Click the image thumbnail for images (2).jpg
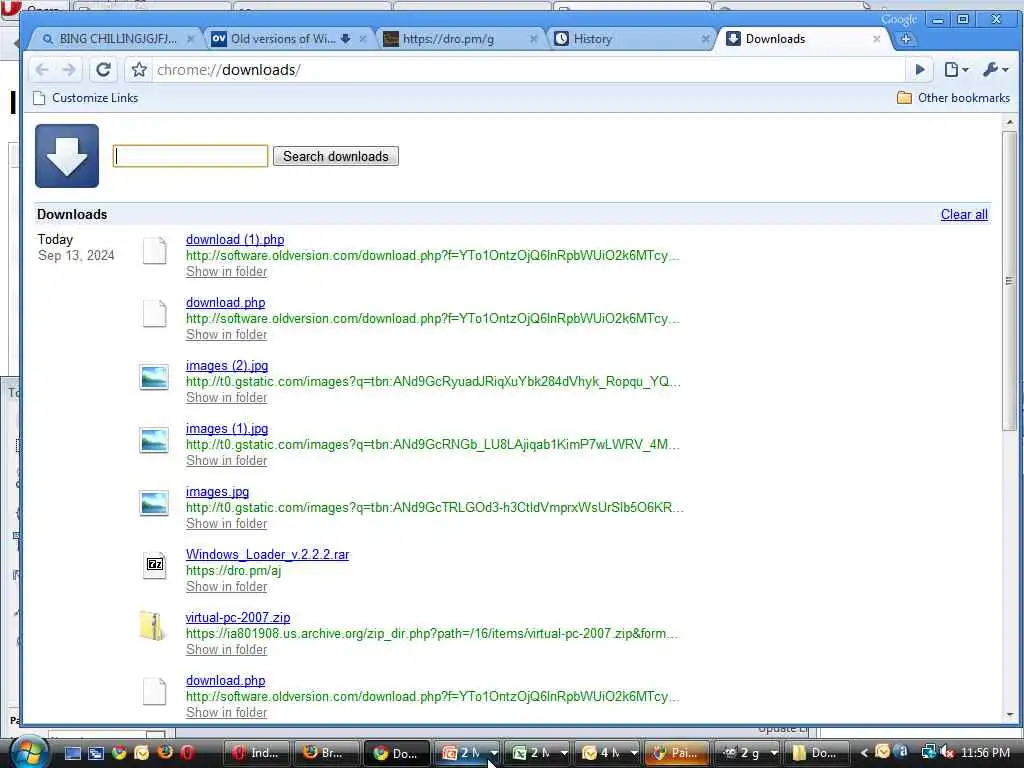Viewport: 1024px width, 768px height. 154,377
